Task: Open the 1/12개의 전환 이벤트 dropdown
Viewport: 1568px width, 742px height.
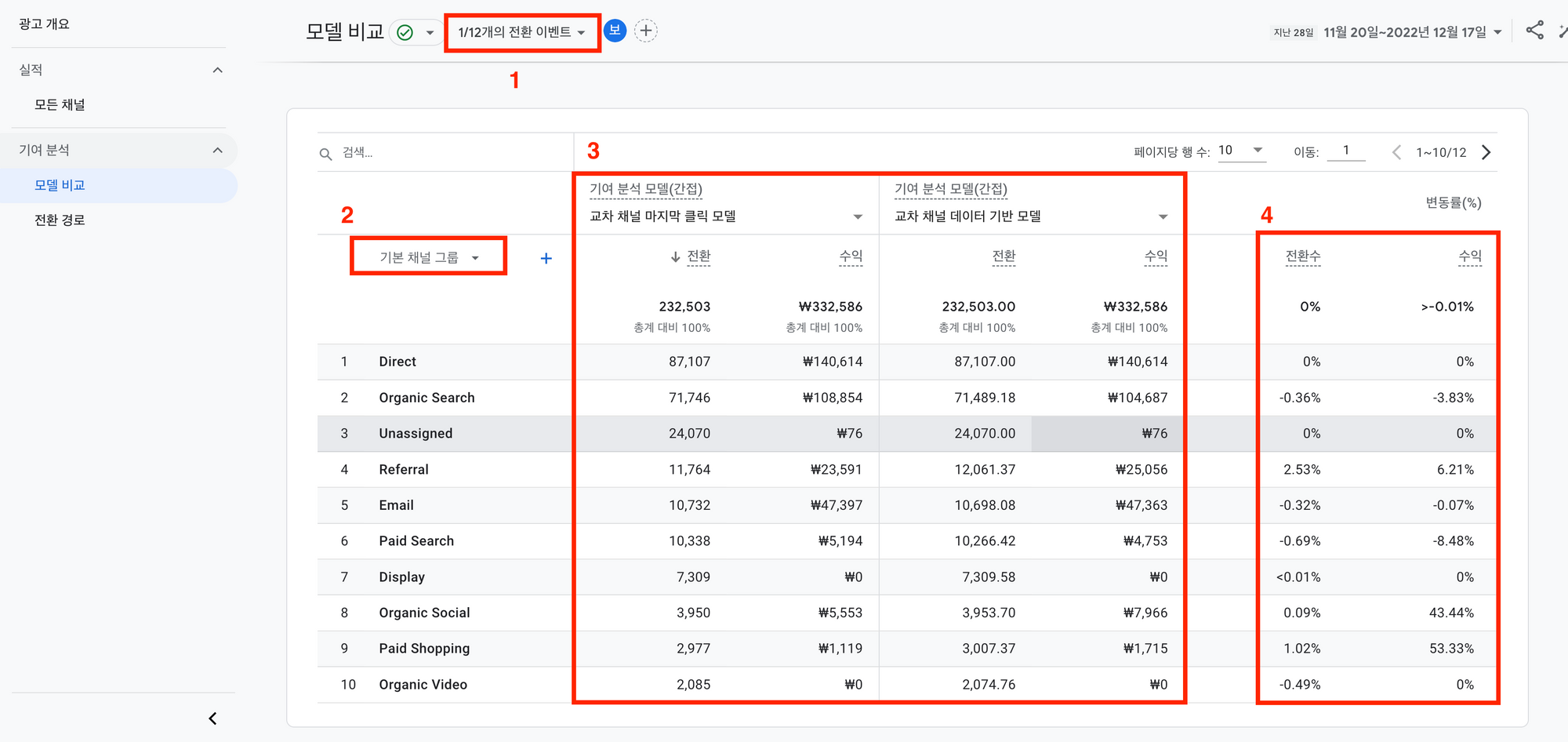Action: pos(521,32)
